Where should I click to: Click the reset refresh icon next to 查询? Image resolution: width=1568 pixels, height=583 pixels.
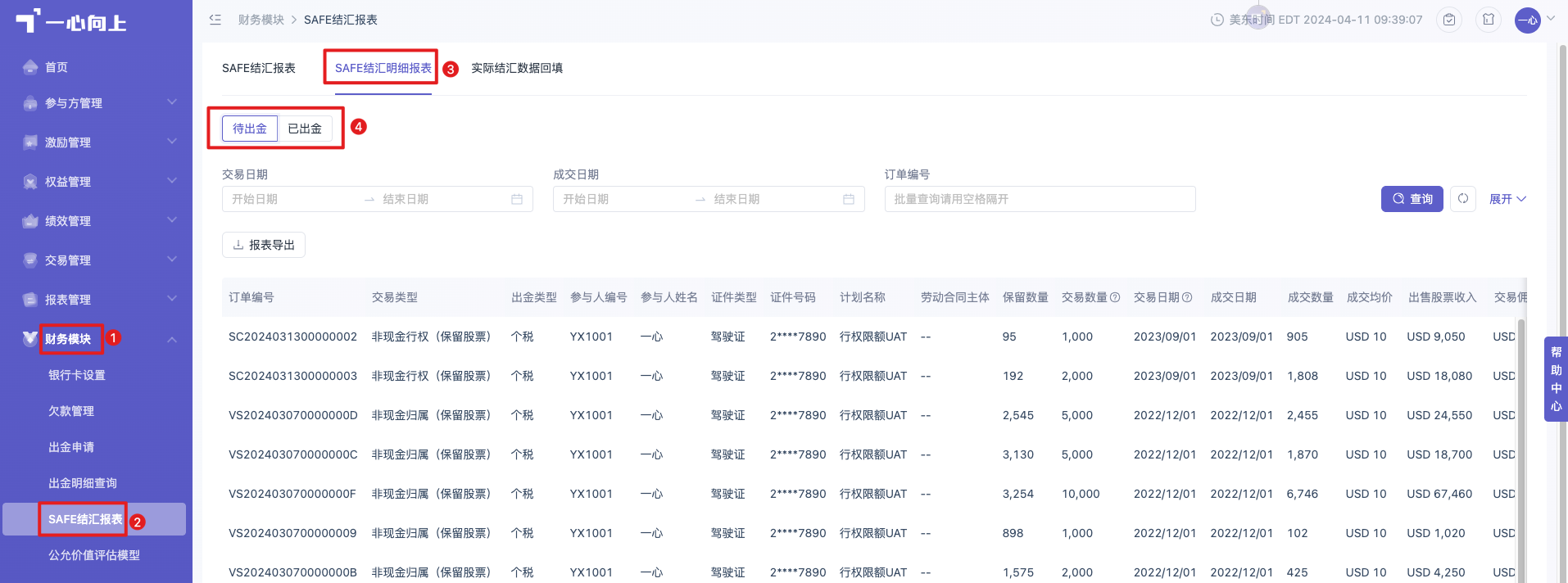click(x=1463, y=199)
